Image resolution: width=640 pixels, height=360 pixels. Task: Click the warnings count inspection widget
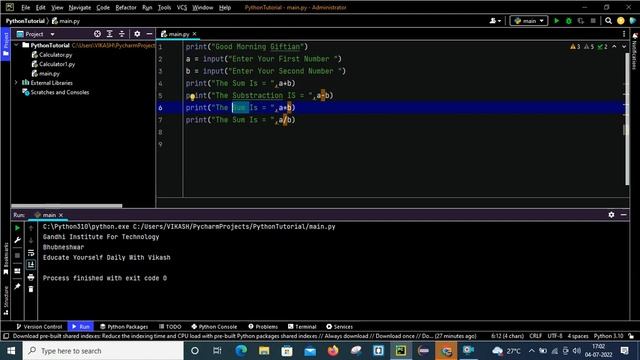pyautogui.click(x=589, y=47)
